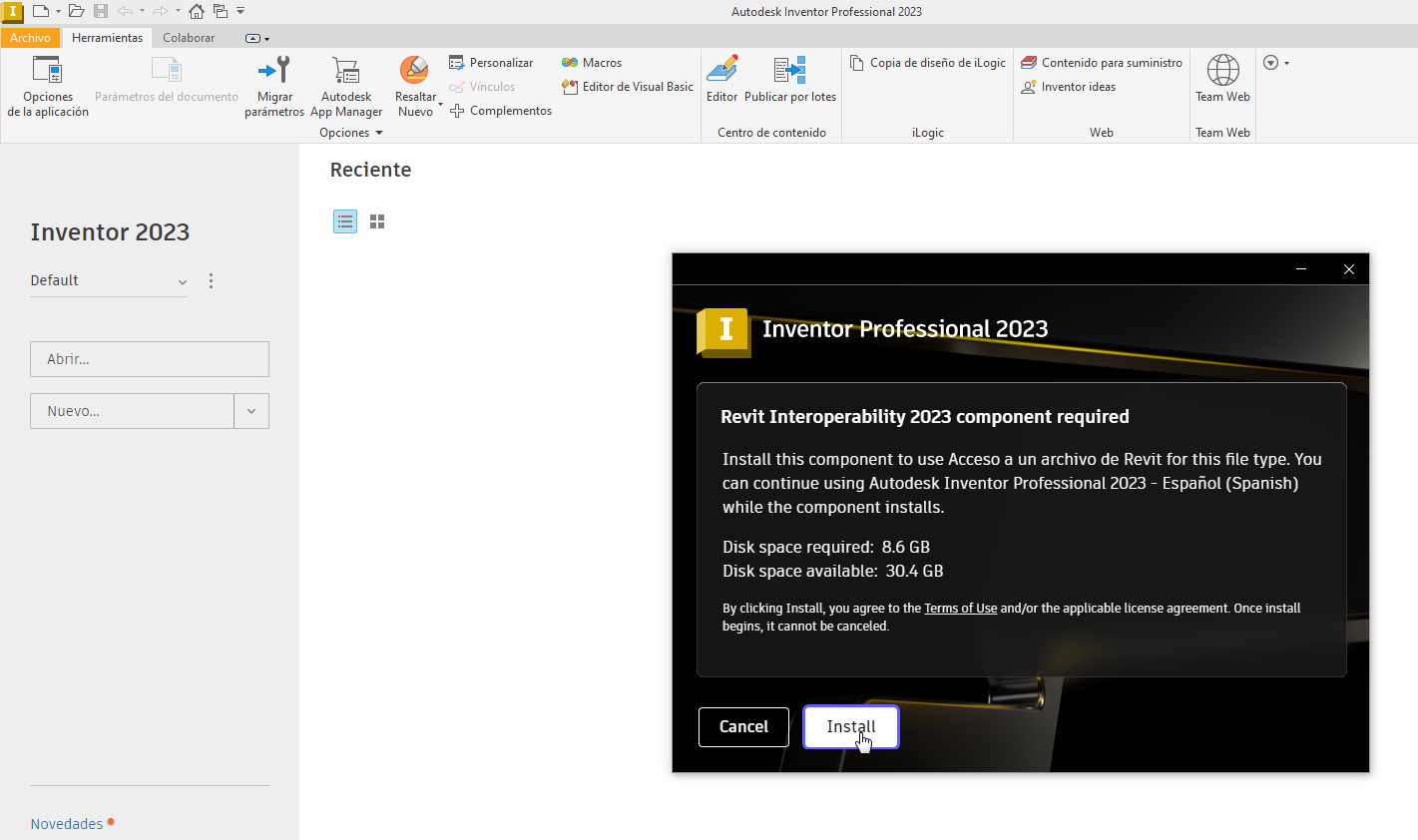The height and width of the screenshot is (840, 1418).
Task: Open the Archivo menu tab
Action: (30, 38)
